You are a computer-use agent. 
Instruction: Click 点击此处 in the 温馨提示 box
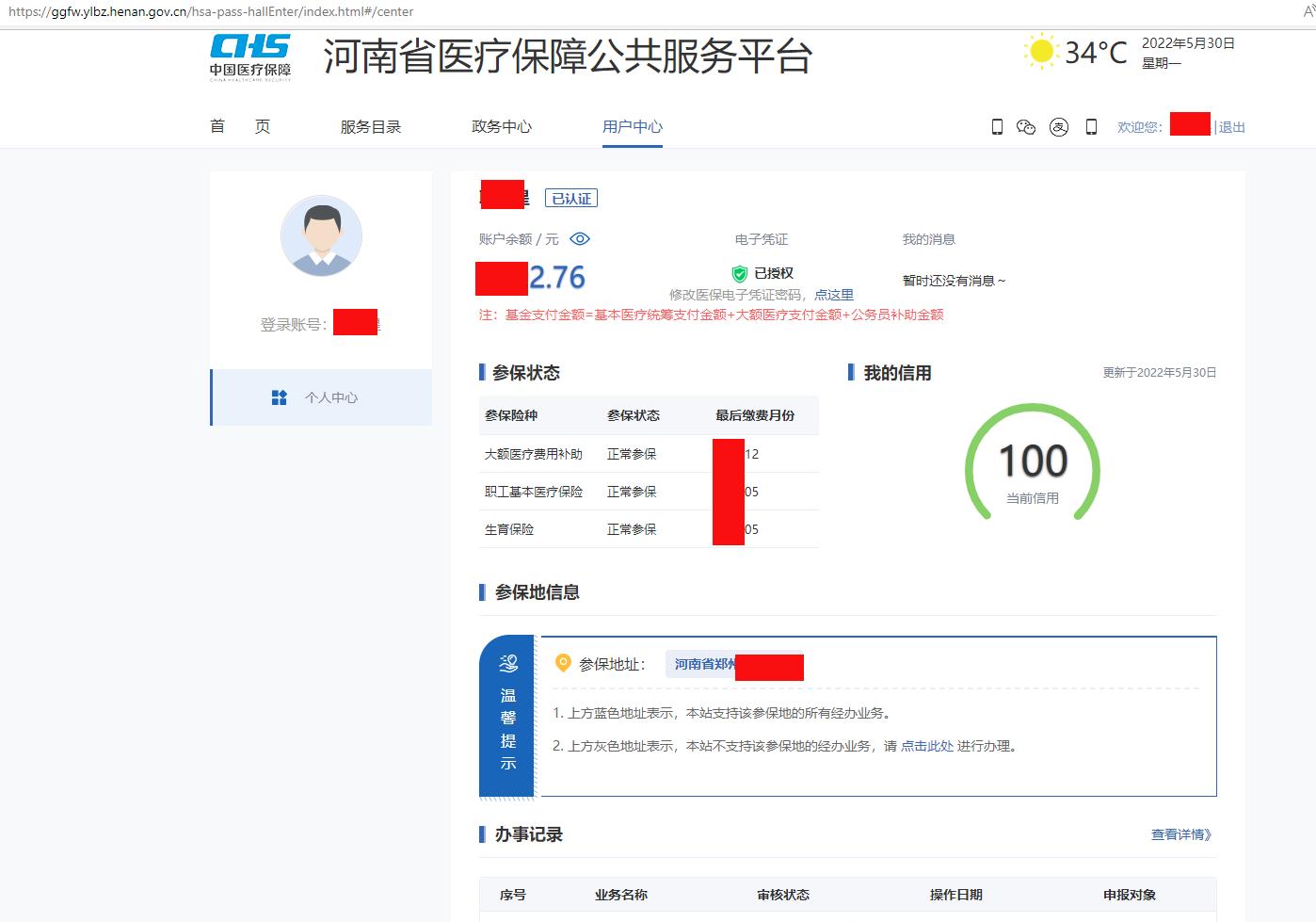tap(927, 745)
